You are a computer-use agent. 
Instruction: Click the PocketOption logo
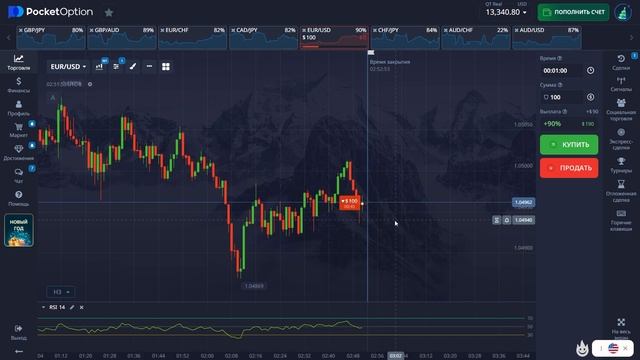[x=50, y=12]
